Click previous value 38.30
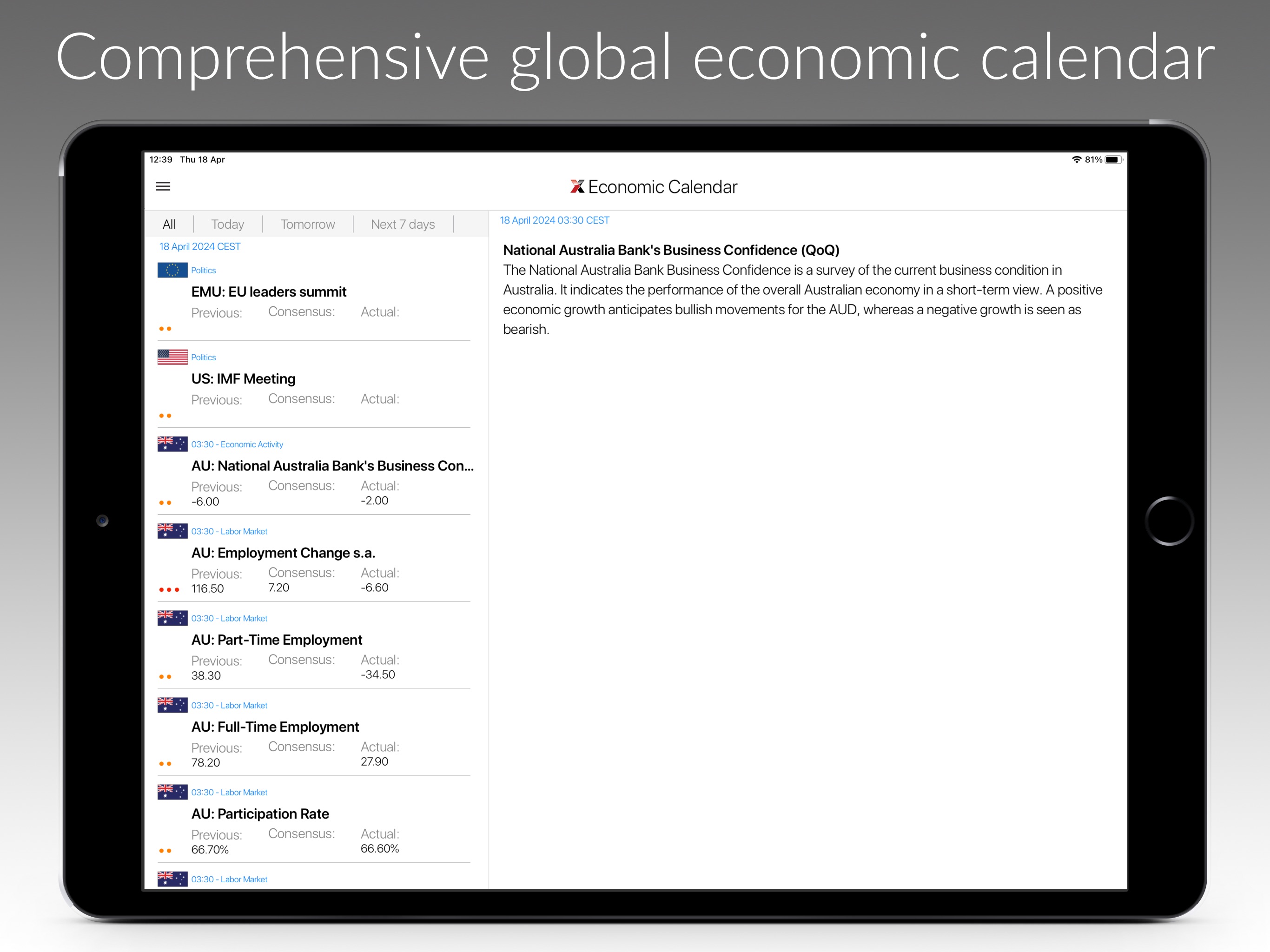Screen dimensions: 1270x952 205,676
